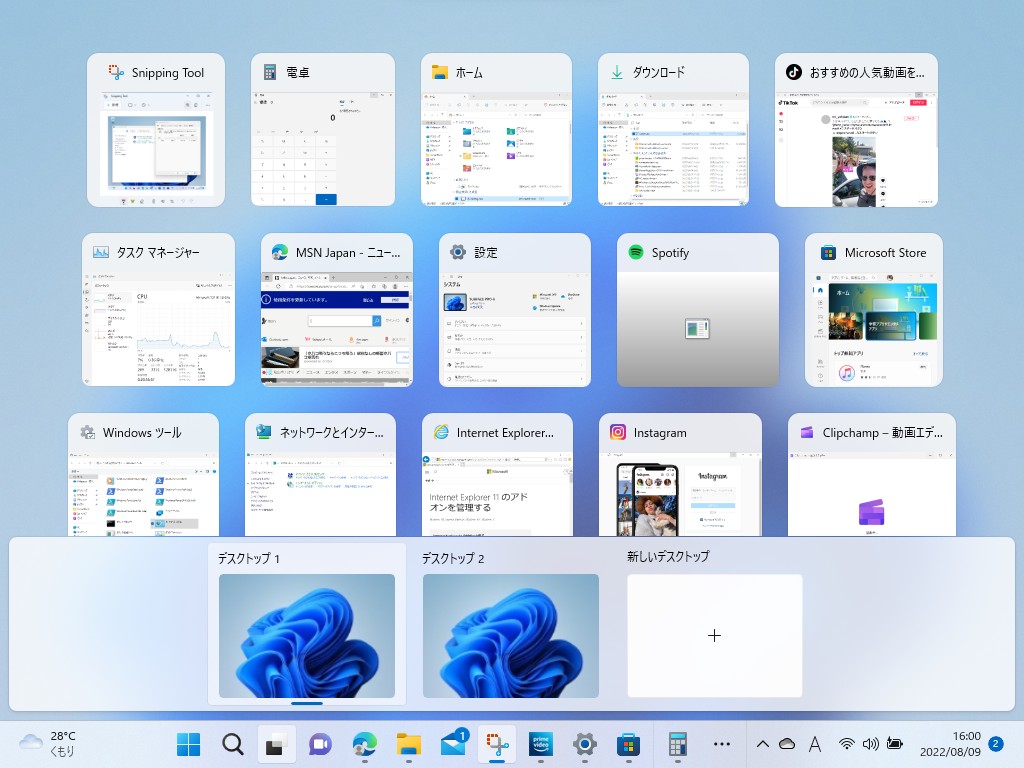Click the OneDrive cloud icon in system tray
This screenshot has height=768, width=1024.
point(788,744)
